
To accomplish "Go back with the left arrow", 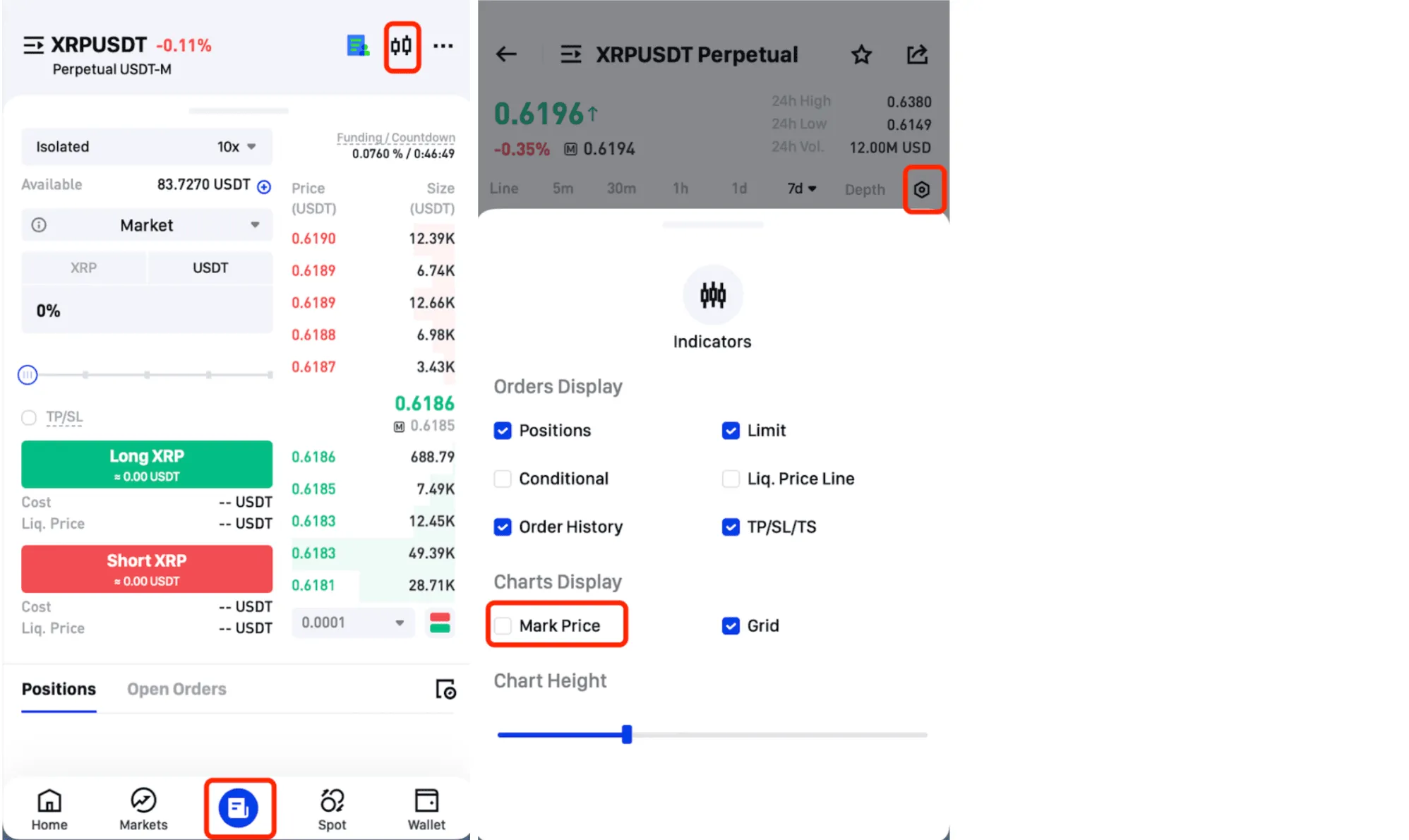I will (506, 54).
